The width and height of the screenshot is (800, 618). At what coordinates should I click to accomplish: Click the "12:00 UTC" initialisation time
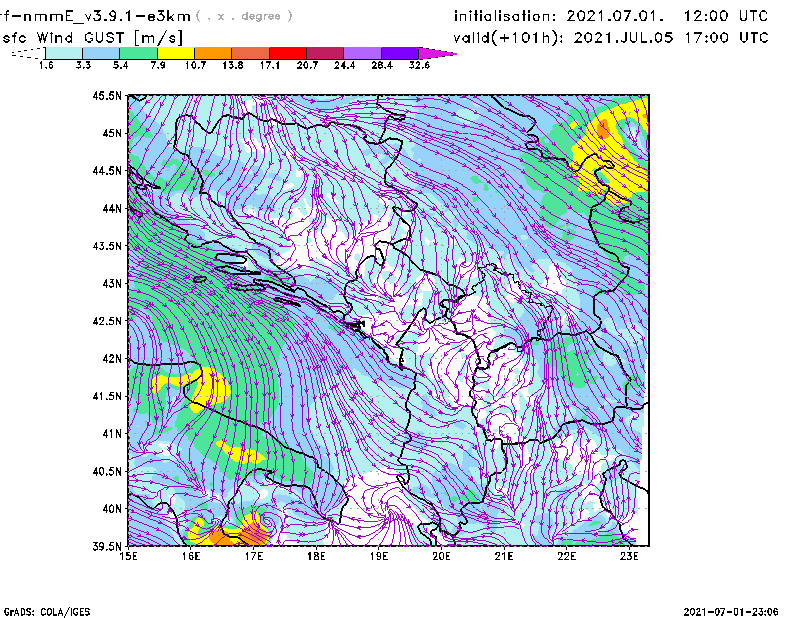726,16
